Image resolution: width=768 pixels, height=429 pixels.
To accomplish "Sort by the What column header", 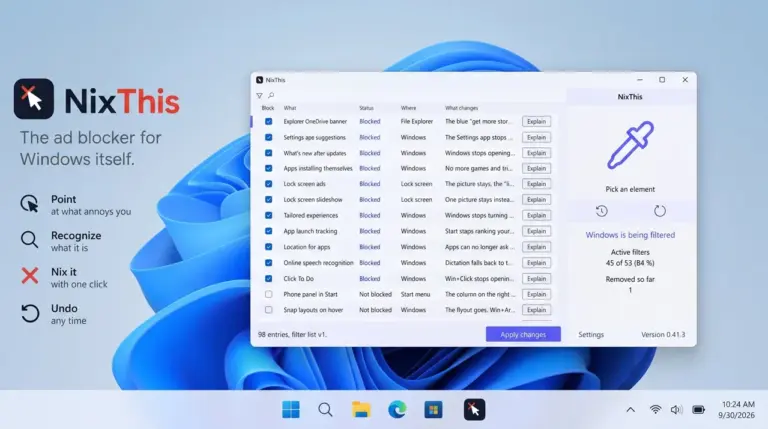I will [290, 108].
